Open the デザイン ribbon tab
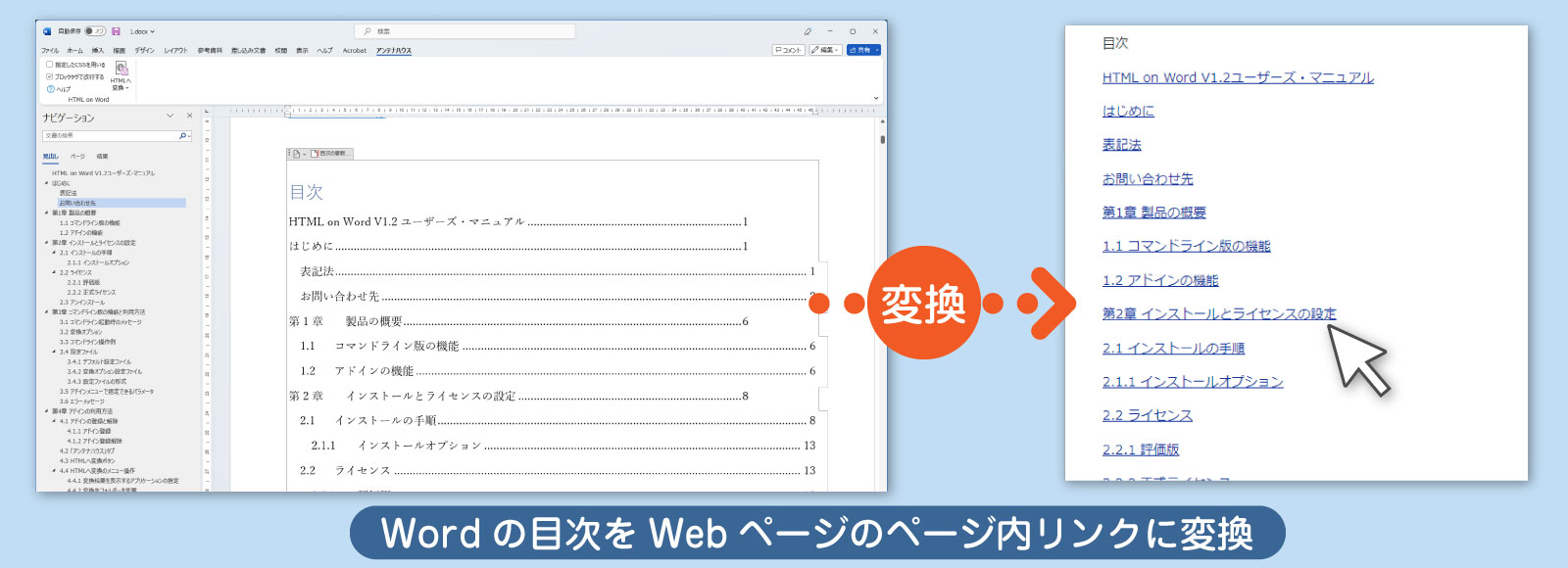The height and width of the screenshot is (568, 1568). pos(144,50)
